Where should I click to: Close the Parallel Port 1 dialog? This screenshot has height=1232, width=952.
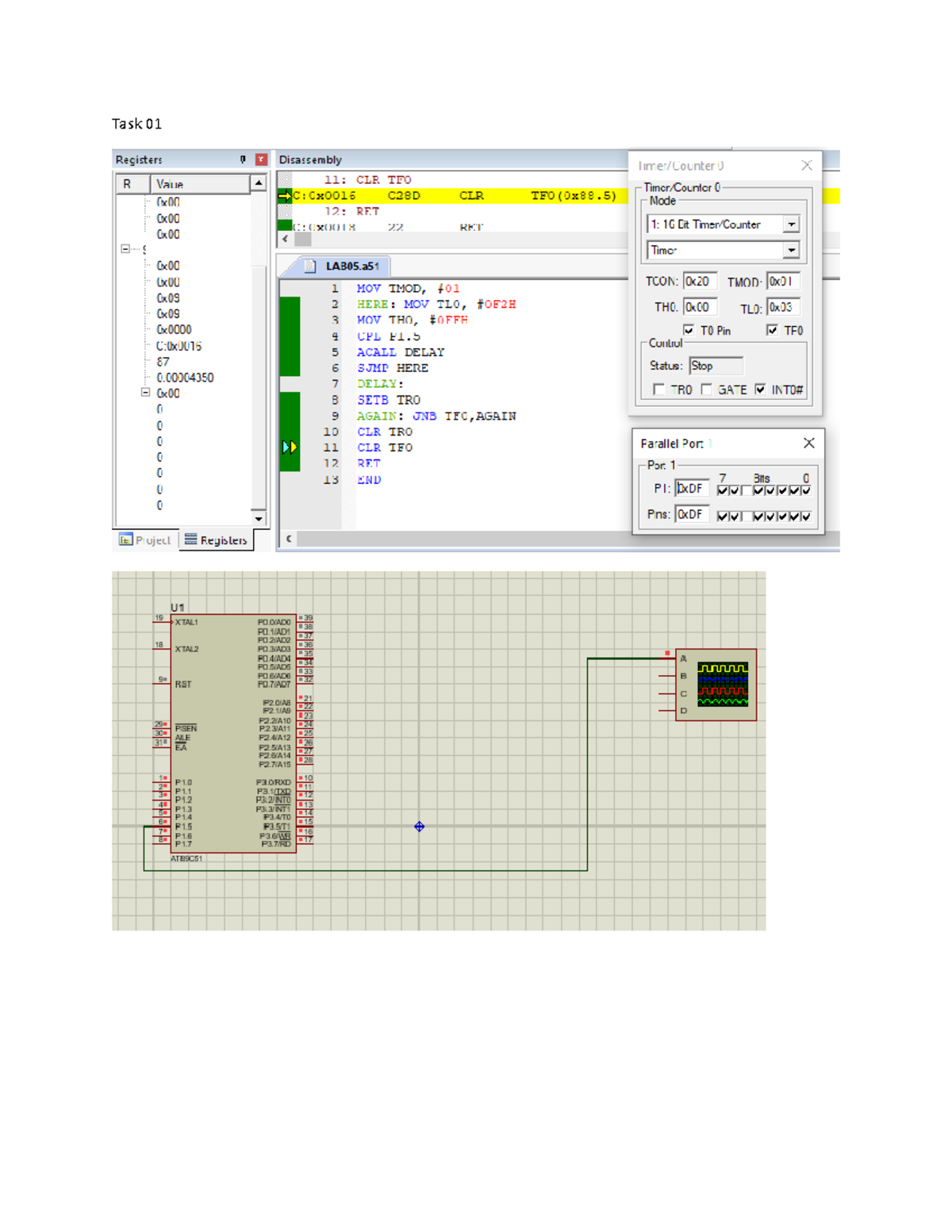[x=808, y=443]
